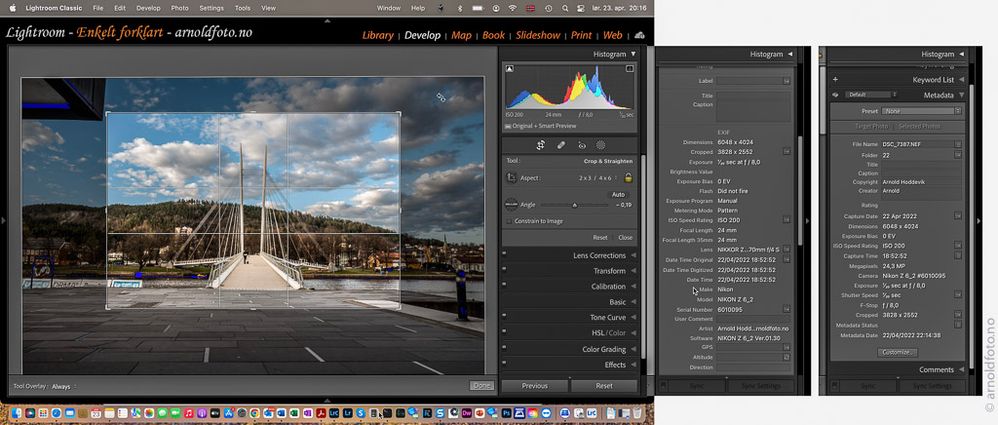Expand the HSL / Color panel

coord(633,333)
